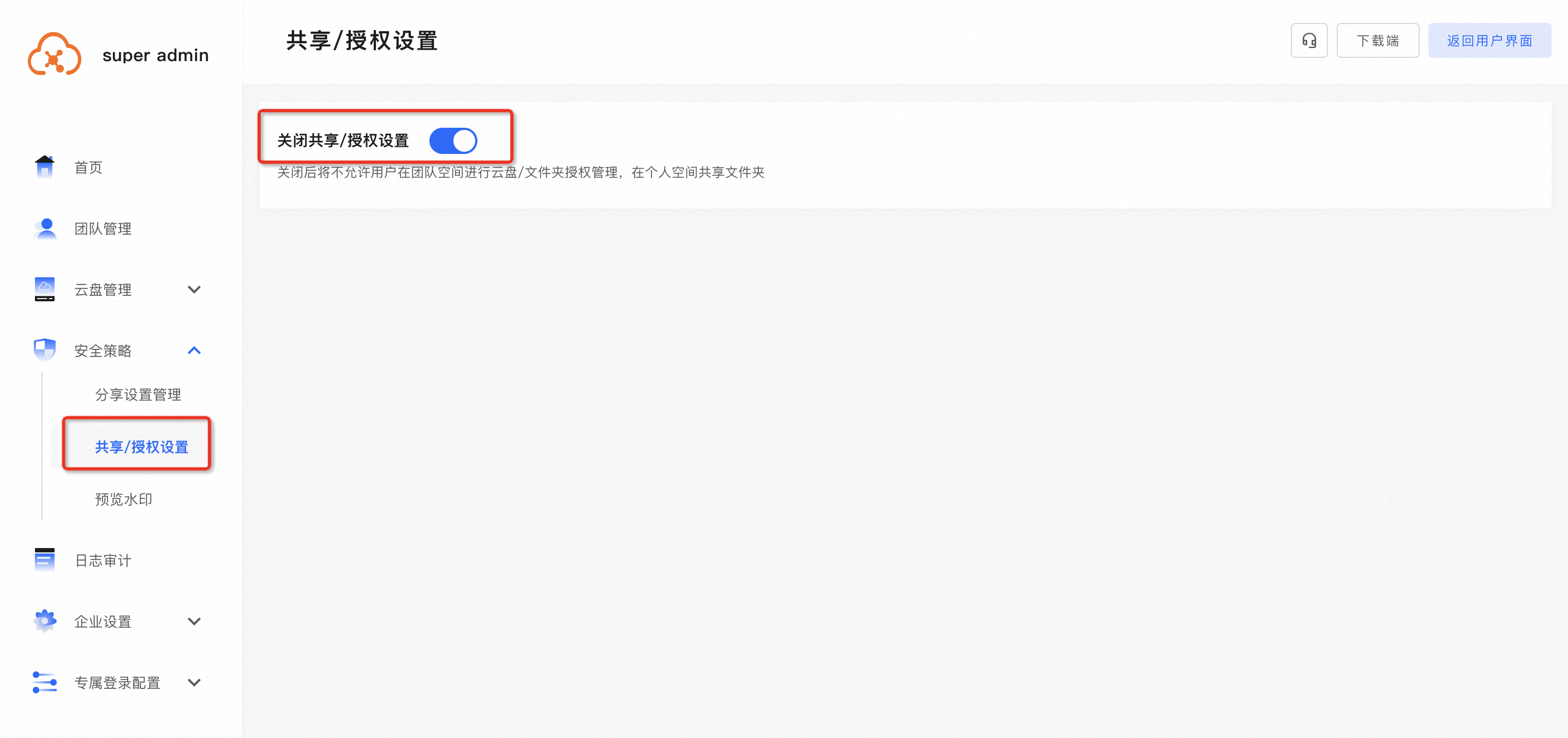Click the 返回用户界面 button
The image size is (1568, 738).
pyautogui.click(x=1489, y=41)
